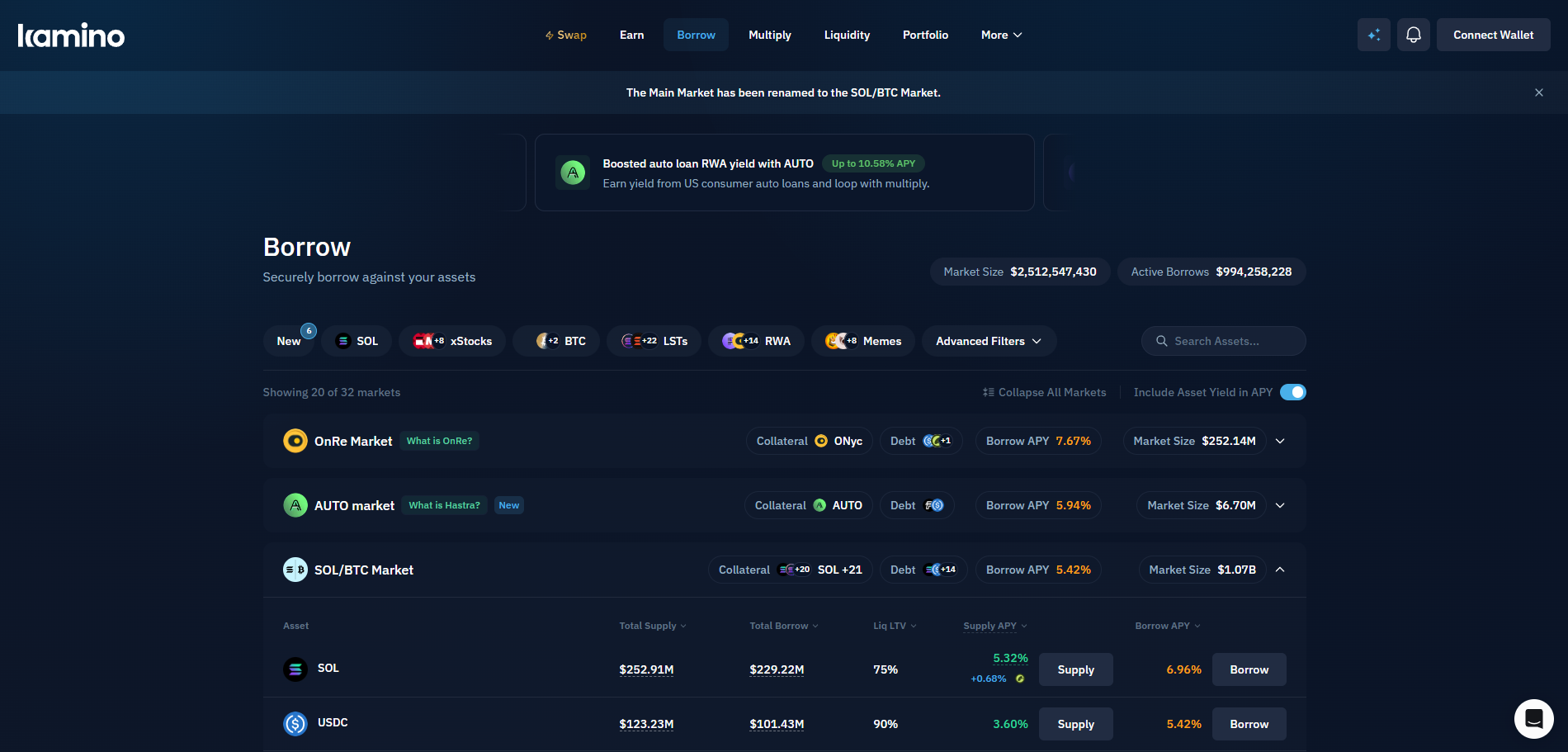This screenshot has width=1568, height=752.
Task: Filter markets by SOL
Action: point(357,341)
